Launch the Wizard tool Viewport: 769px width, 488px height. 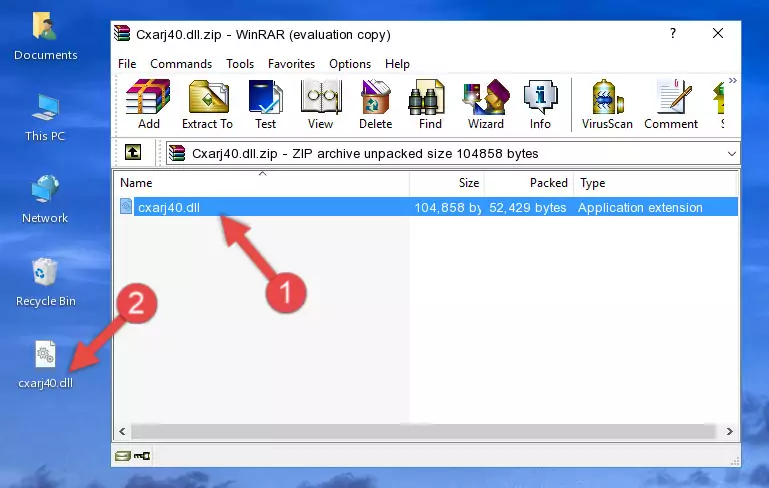(x=486, y=104)
